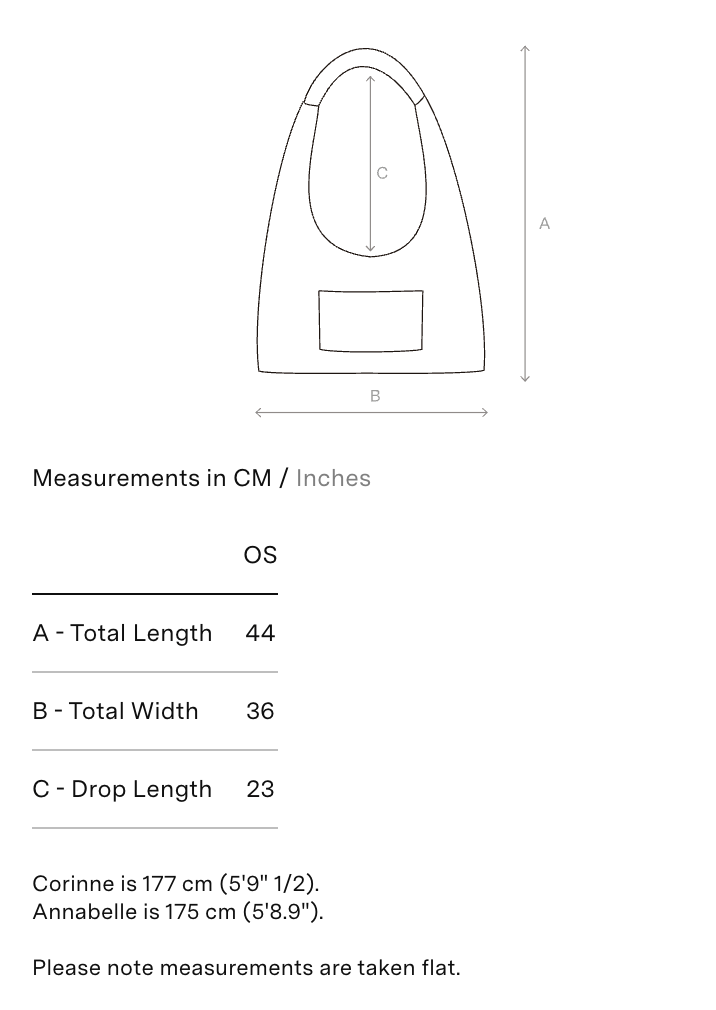Click the Corinne model height text
The width and height of the screenshot is (716, 1010).
point(176,884)
